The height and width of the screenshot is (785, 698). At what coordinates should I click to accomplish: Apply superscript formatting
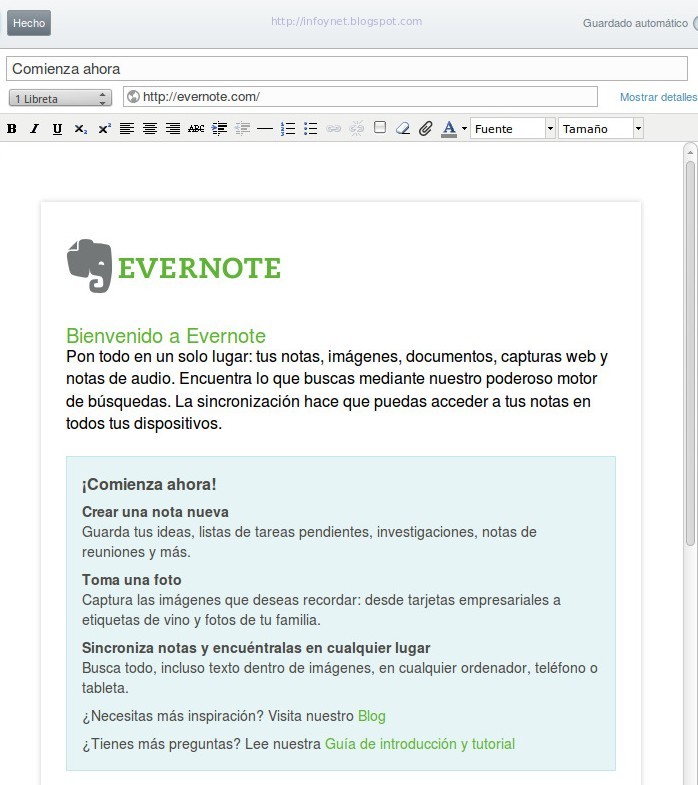point(104,129)
